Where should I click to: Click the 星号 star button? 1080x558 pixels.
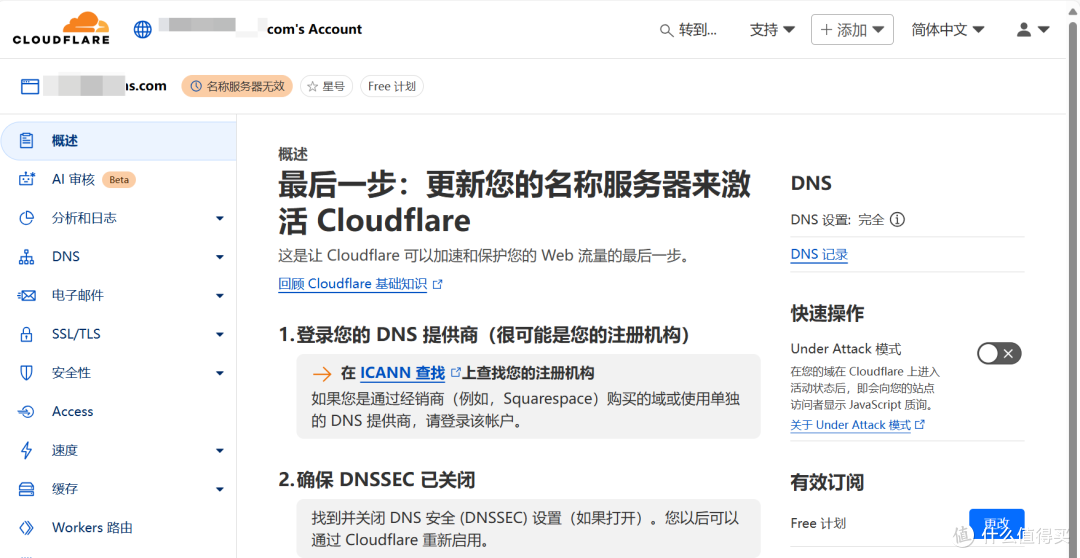326,86
